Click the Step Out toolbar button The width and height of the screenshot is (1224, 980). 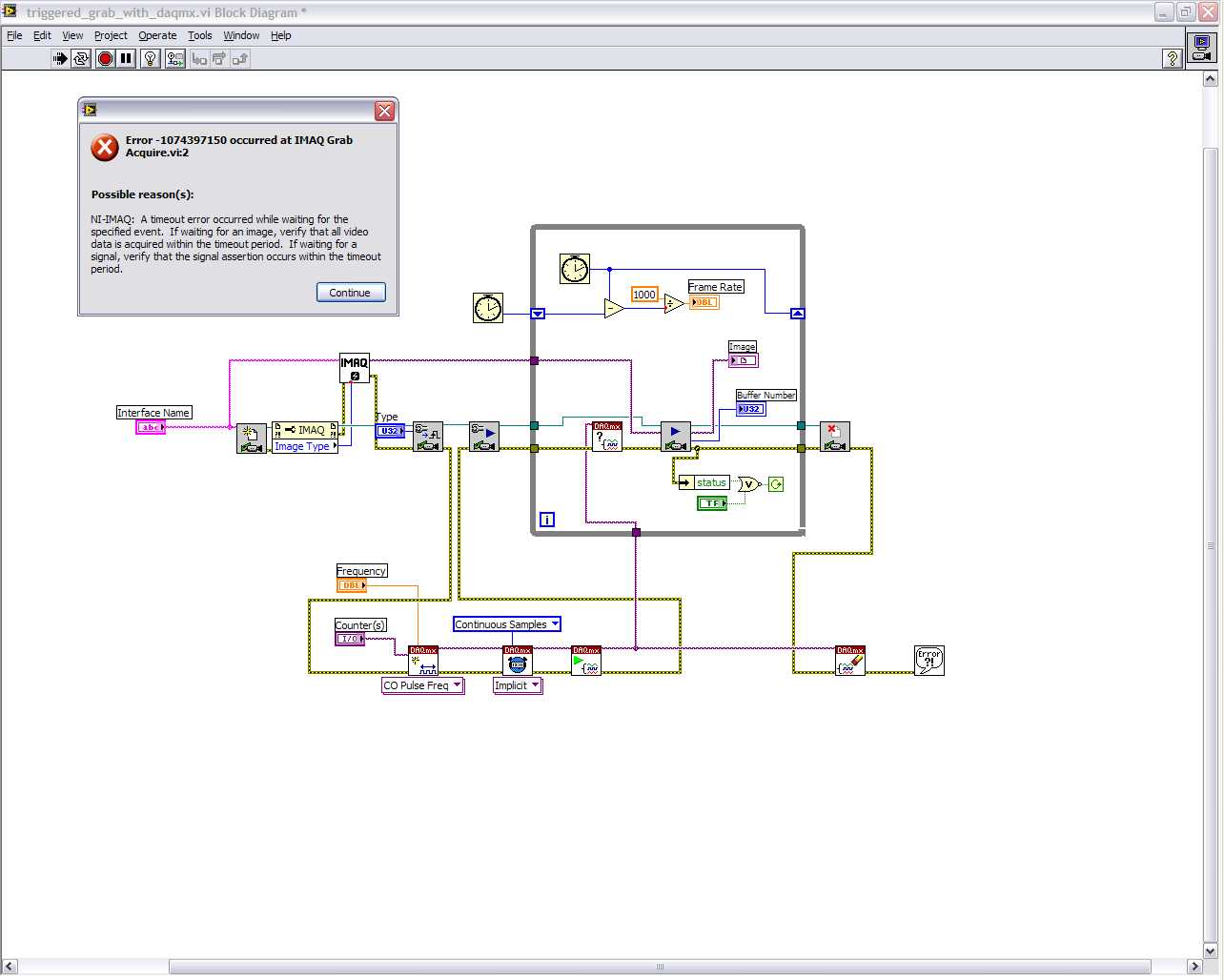(x=240, y=59)
